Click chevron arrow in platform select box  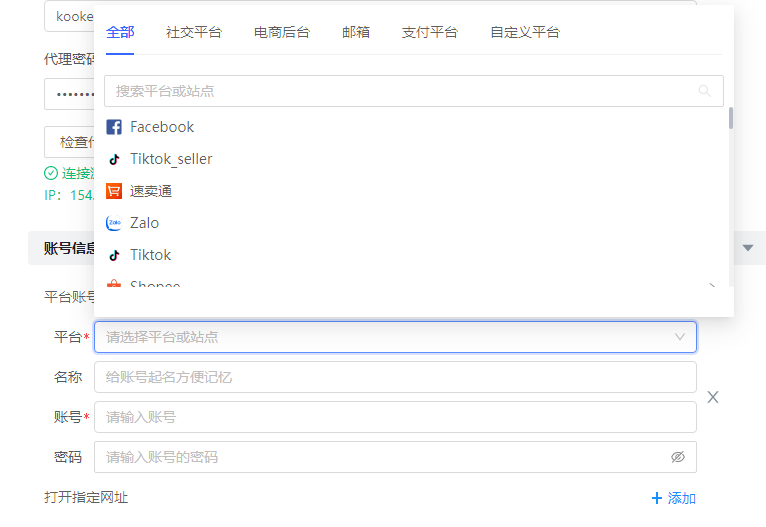(680, 337)
